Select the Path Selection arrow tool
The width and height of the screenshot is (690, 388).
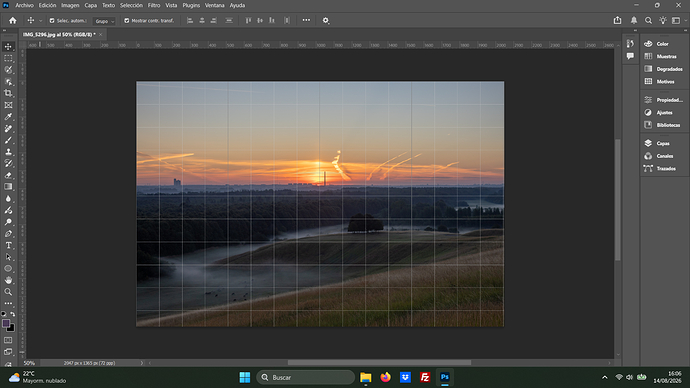8,257
